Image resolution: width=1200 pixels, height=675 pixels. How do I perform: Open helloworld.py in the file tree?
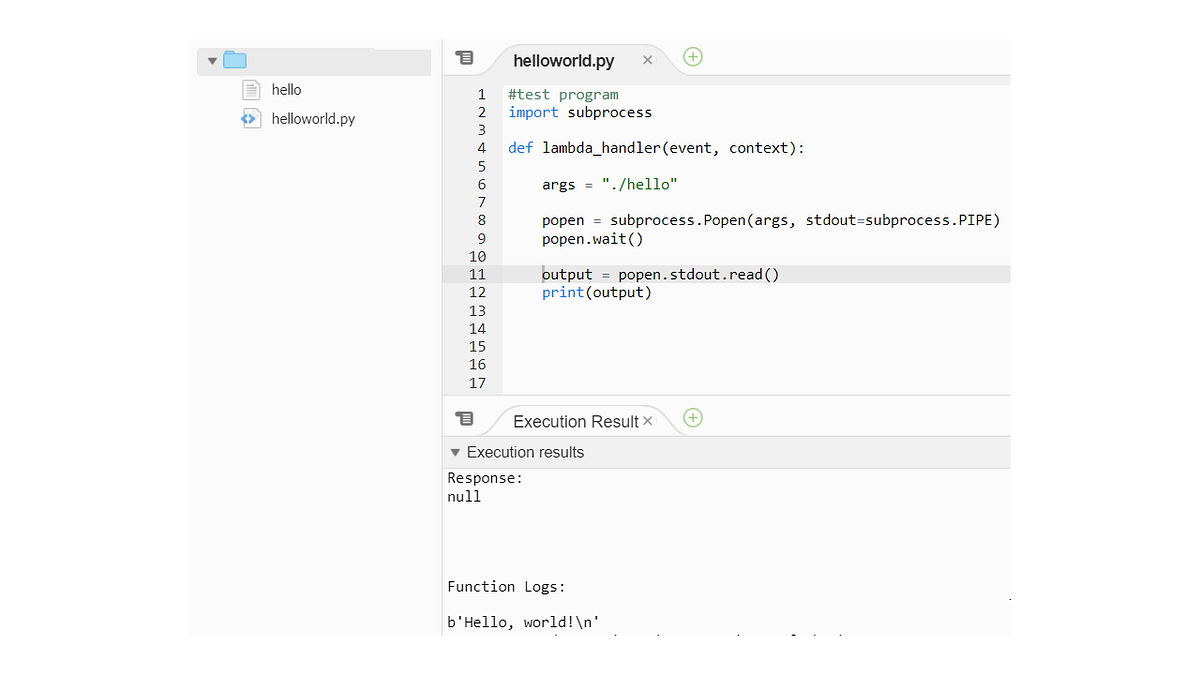[313, 119]
